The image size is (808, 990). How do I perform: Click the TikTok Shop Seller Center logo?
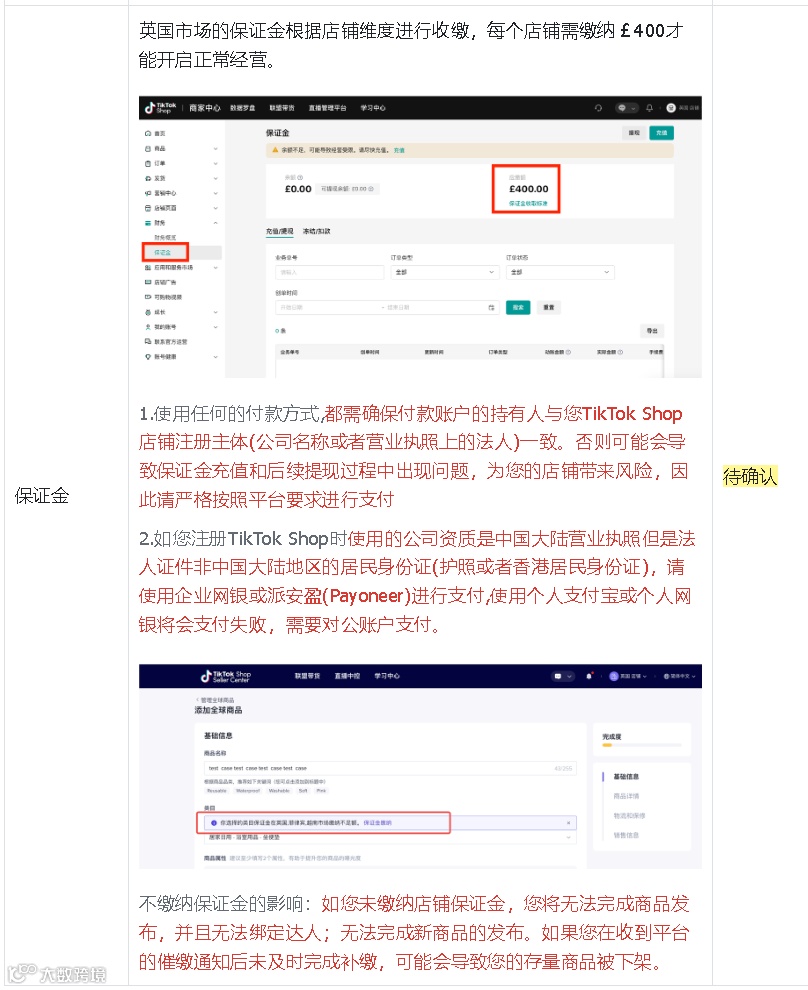point(225,676)
